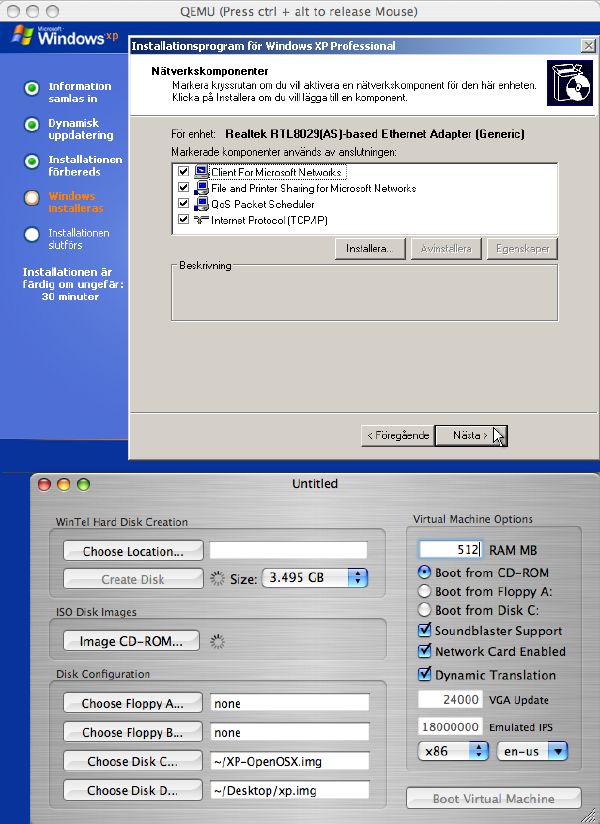Click Choose Disk D... button
600x824 pixels.
pos(133,790)
